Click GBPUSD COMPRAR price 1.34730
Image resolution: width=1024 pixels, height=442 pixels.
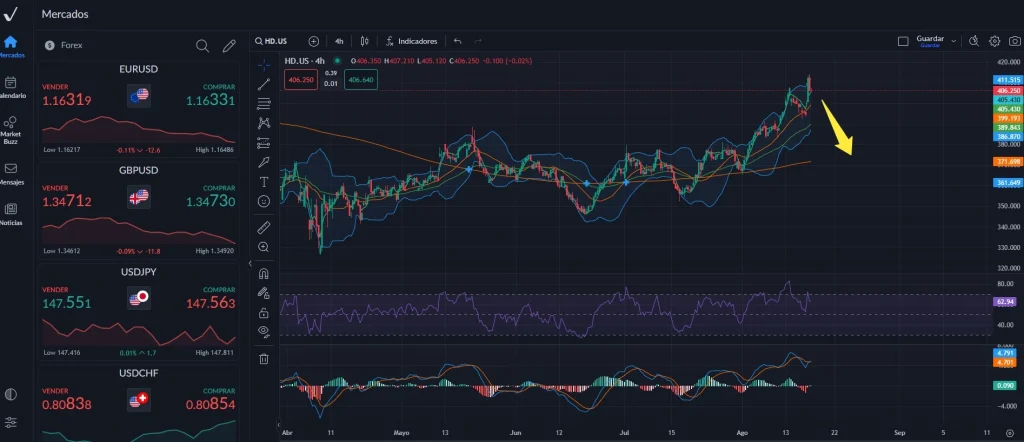(x=210, y=202)
